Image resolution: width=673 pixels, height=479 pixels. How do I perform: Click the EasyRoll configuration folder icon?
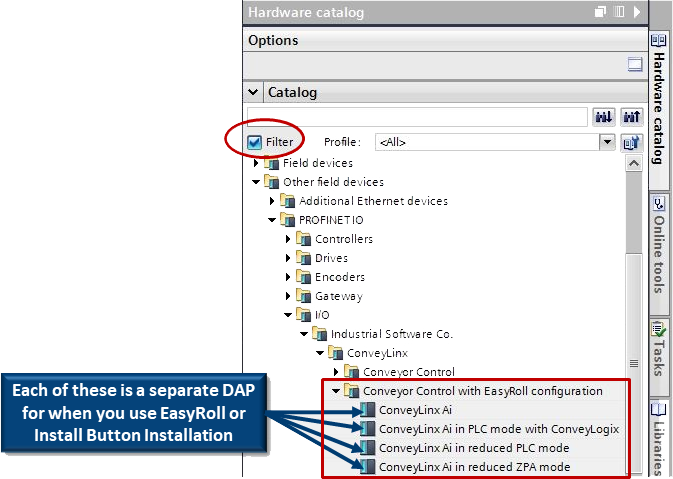352,391
